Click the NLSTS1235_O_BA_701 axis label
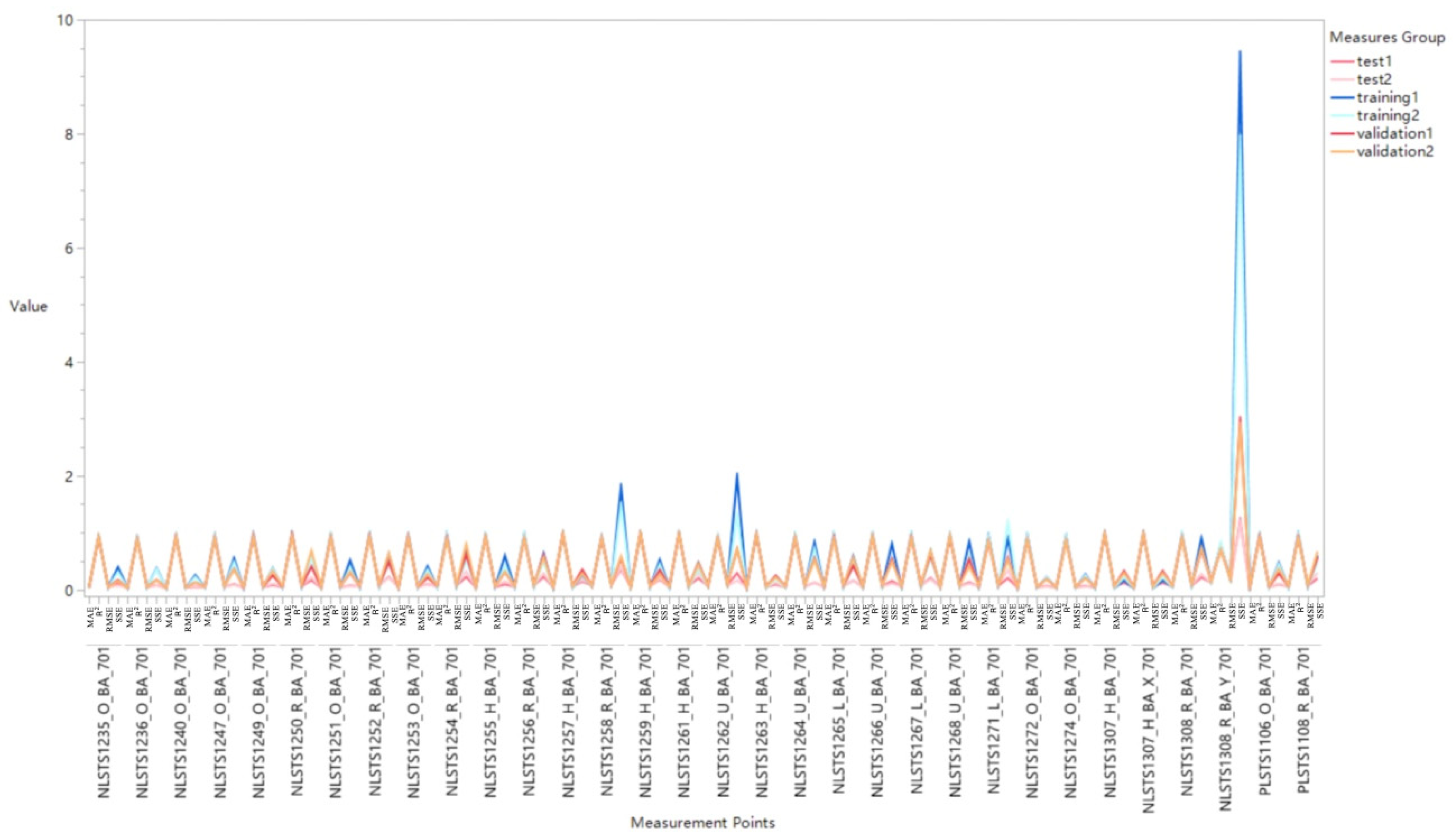 pos(103,723)
